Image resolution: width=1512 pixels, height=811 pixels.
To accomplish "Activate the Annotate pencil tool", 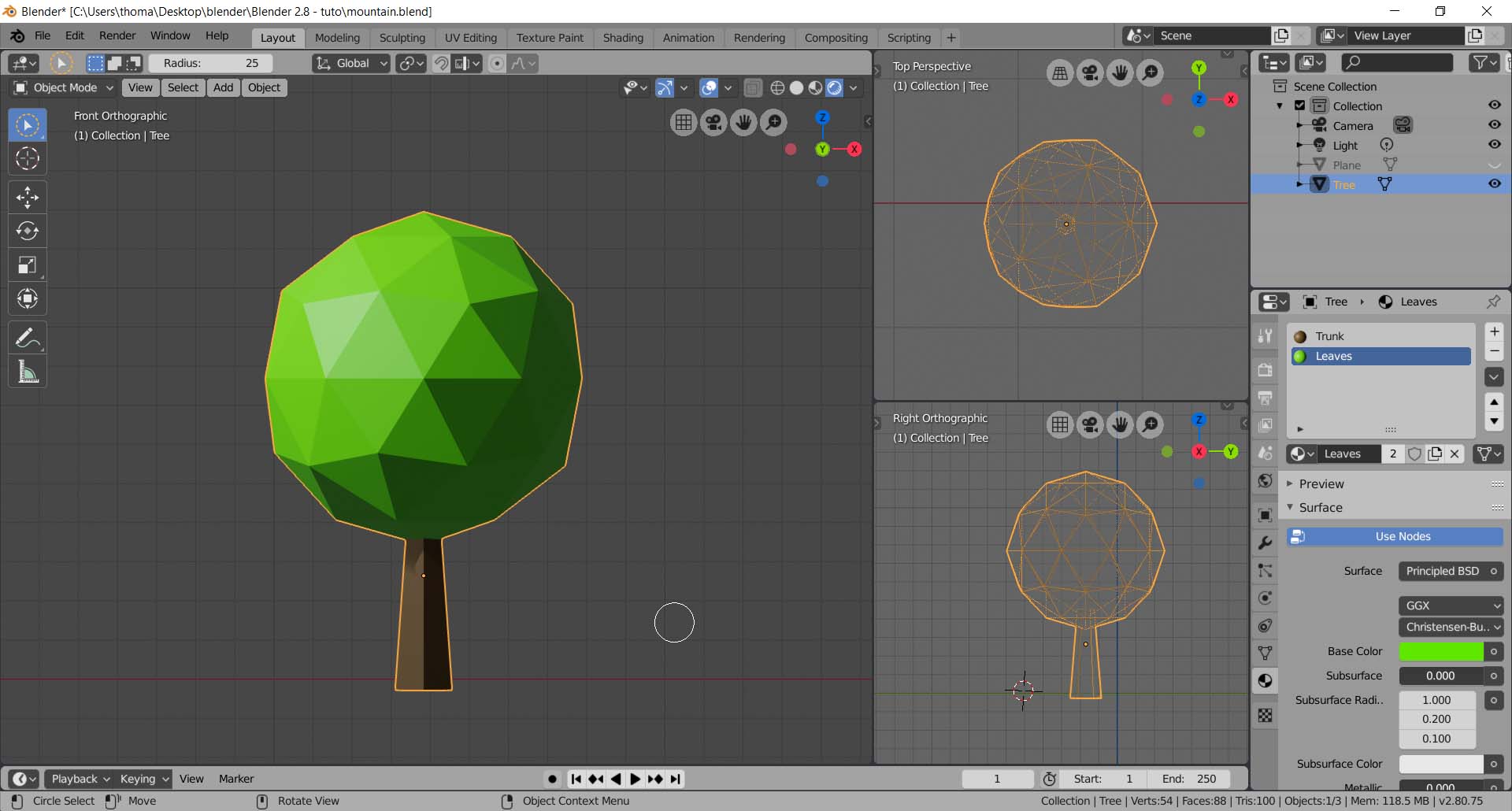I will (x=28, y=339).
